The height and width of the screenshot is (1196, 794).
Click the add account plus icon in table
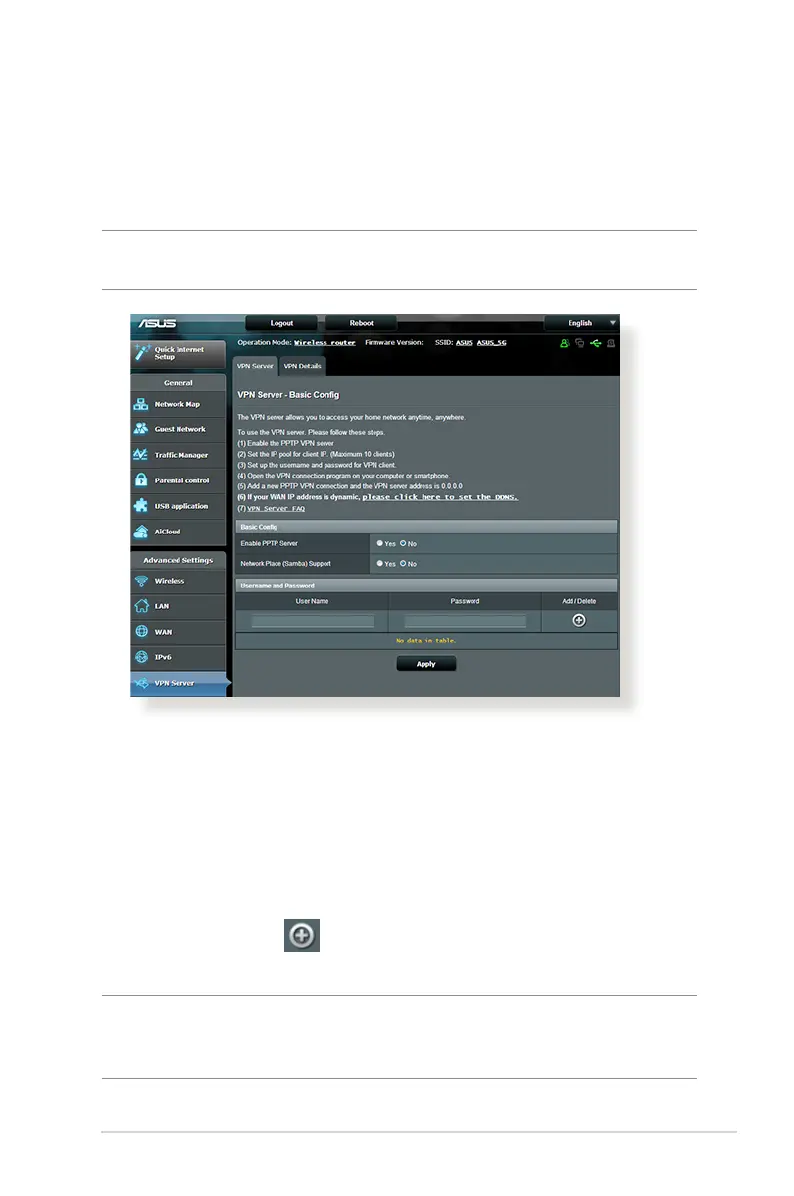tap(579, 621)
